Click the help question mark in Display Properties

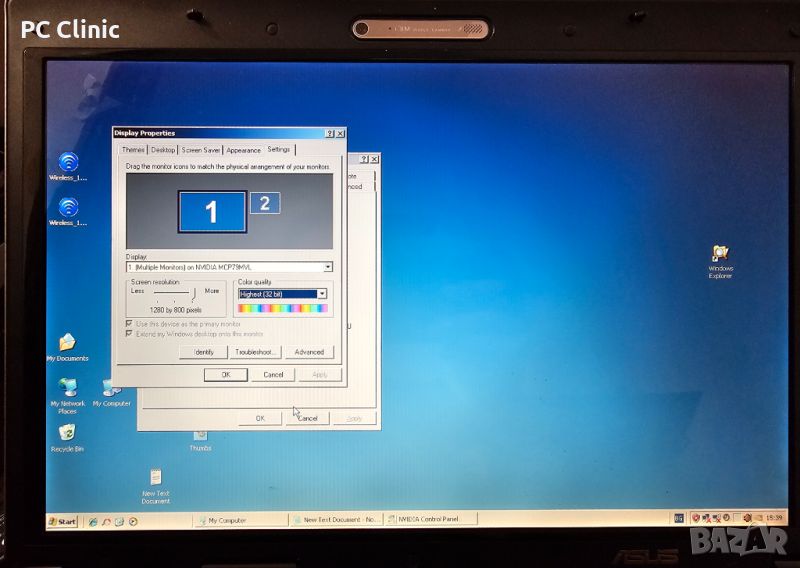[x=330, y=133]
